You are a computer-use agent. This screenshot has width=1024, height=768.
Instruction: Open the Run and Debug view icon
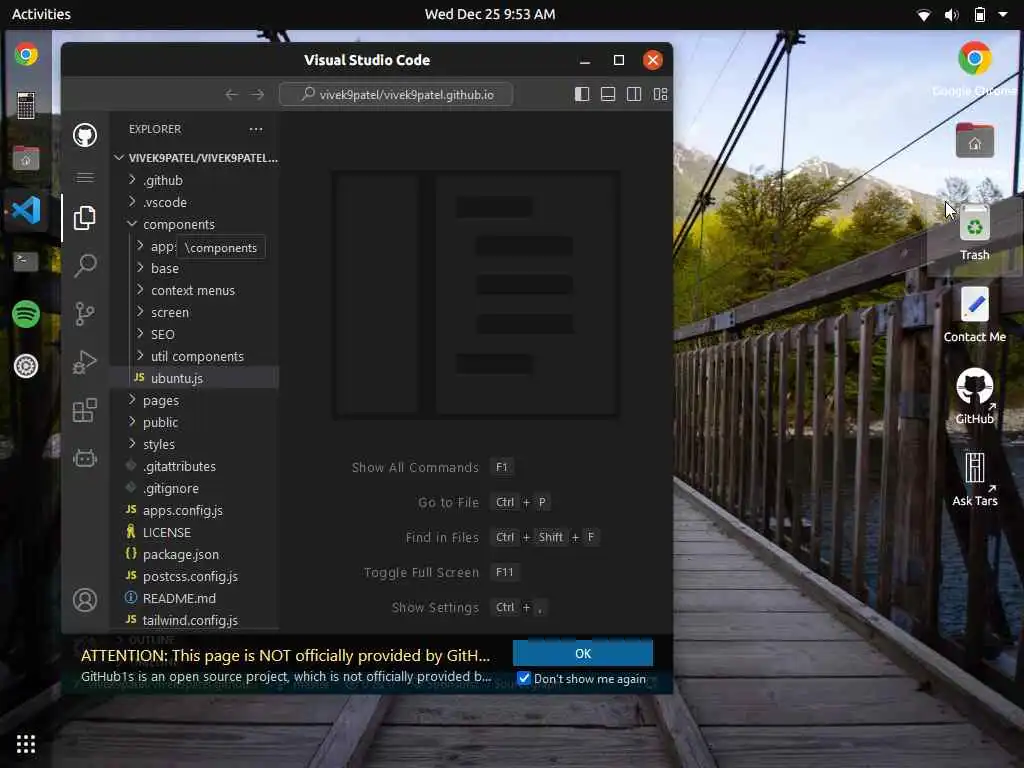[x=85, y=362]
